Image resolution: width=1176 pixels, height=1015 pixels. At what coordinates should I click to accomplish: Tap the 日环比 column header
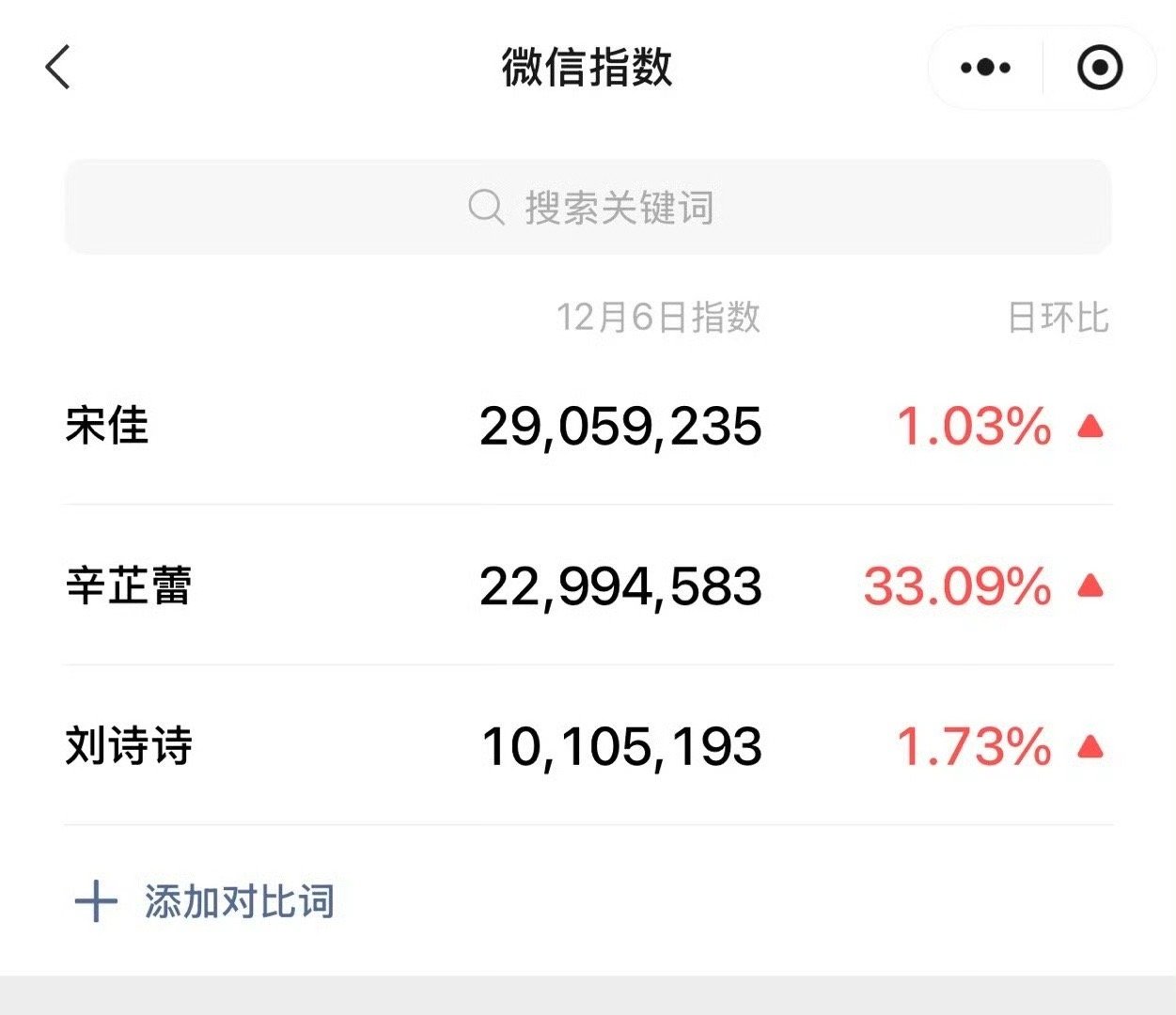pyautogui.click(x=1058, y=318)
